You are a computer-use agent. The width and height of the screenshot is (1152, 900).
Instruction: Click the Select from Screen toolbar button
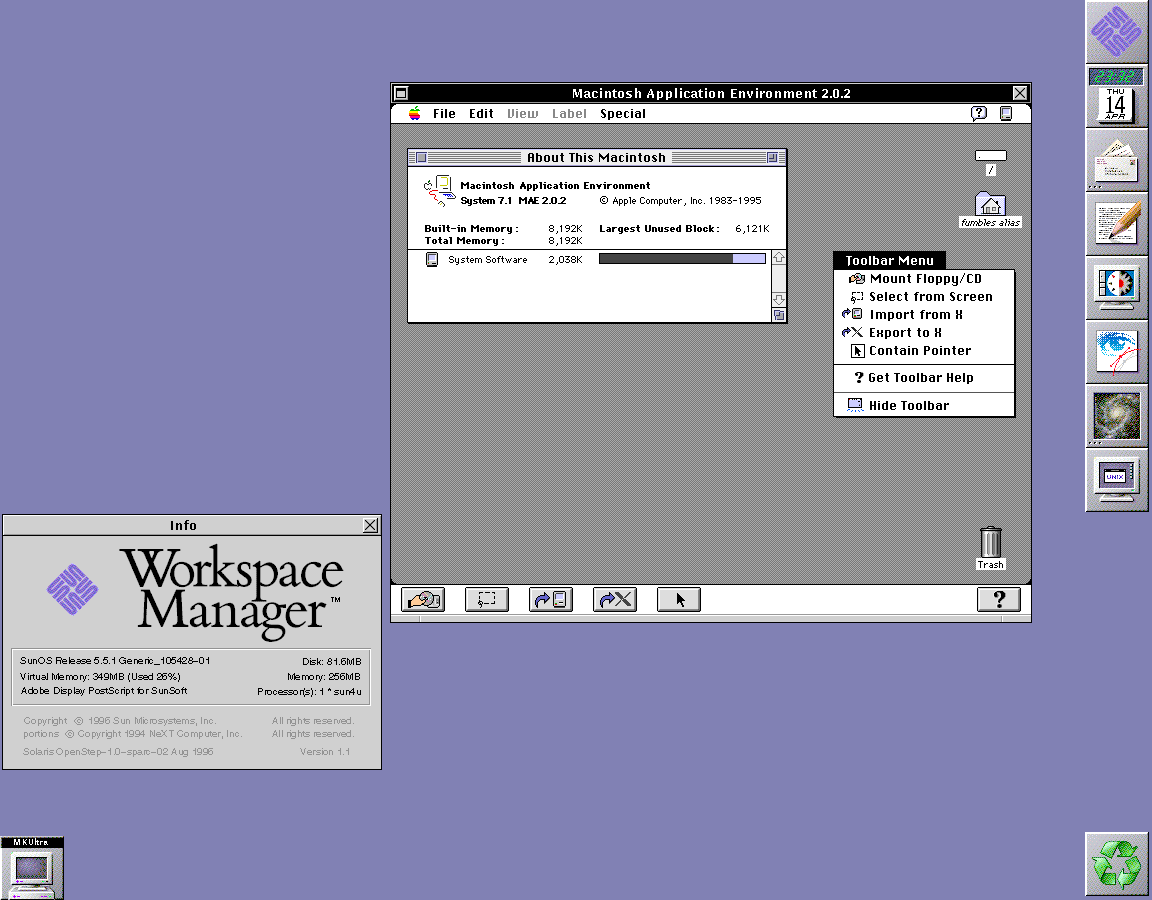pos(486,600)
